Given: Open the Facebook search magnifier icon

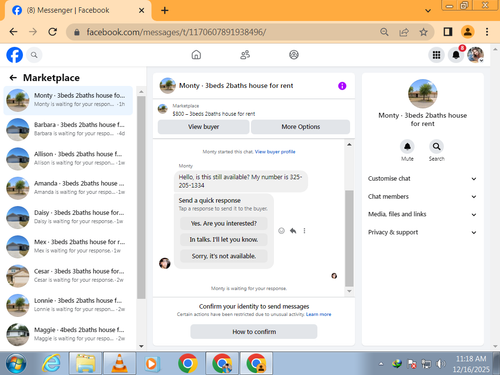Looking at the screenshot, I should coord(34,55).
